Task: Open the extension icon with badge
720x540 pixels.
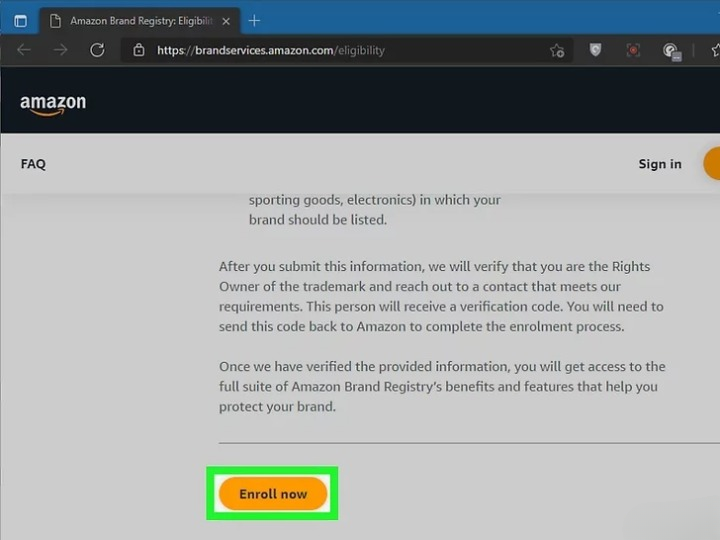Action: point(671,51)
